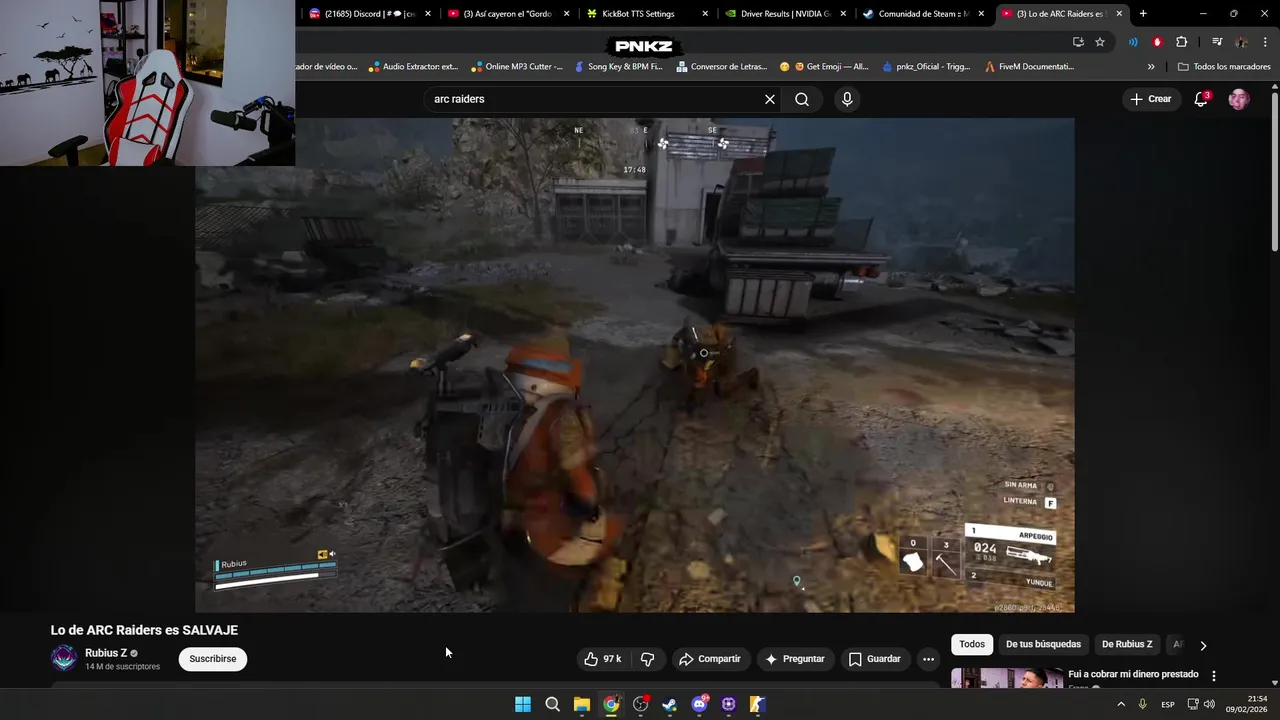Open the Song Key & BPM Finder bookmark
Viewport: 1280px width, 720px height.
point(617,67)
